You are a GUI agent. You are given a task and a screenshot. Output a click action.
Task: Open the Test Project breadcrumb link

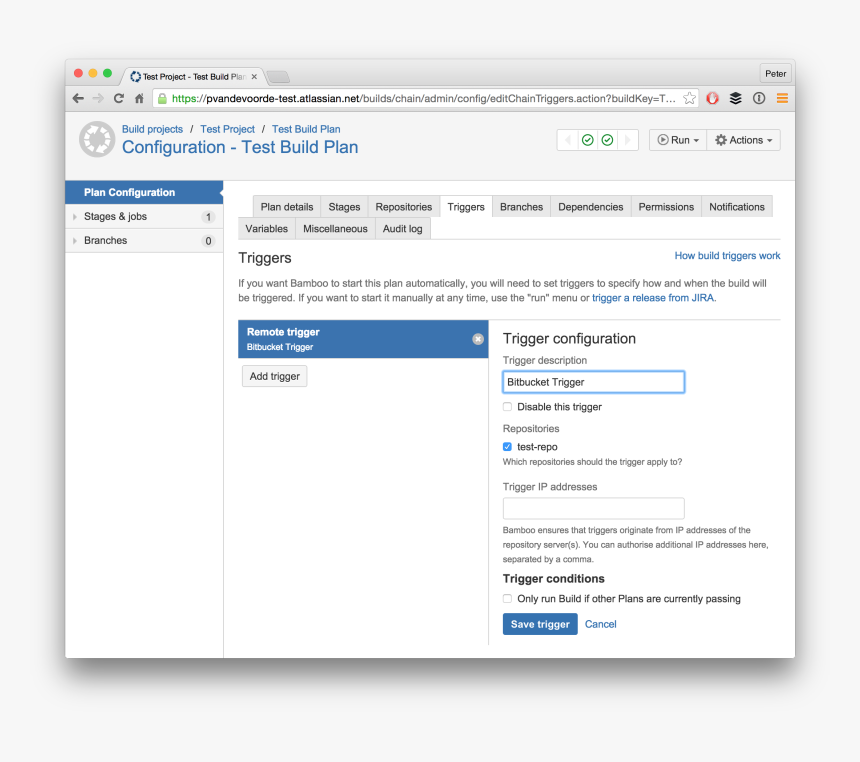[228, 129]
